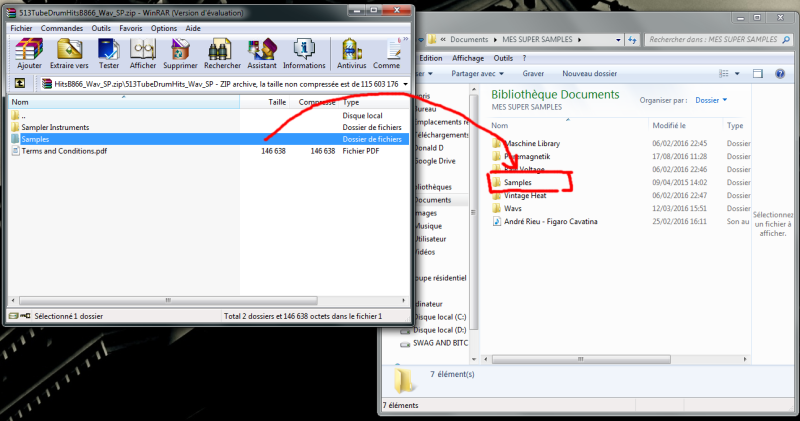Viewport: 800px width, 421px height.
Task: Click the Sampler Instruments folder icon in WinRAR
Action: (15, 127)
